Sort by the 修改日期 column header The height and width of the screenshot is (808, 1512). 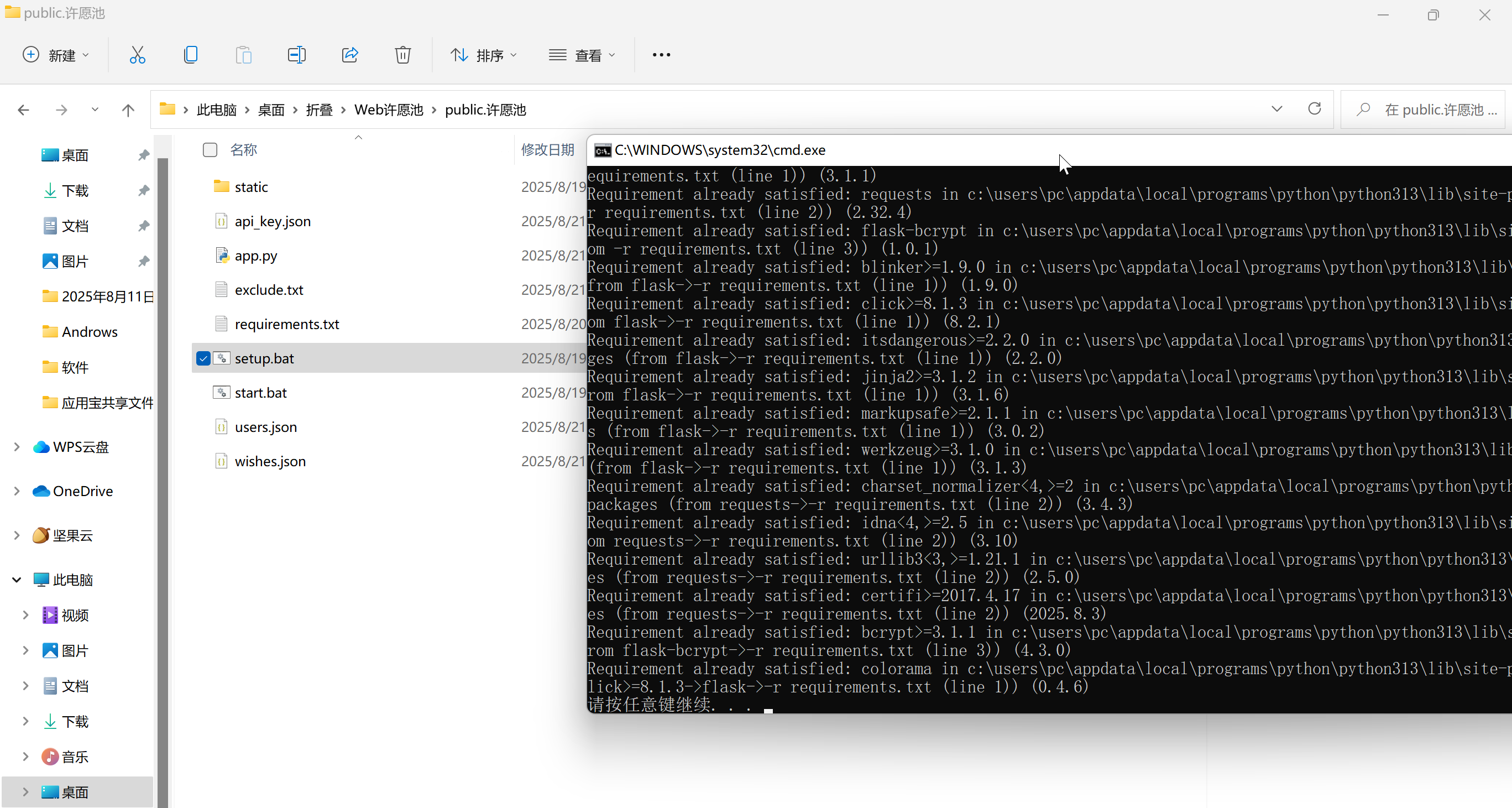(548, 150)
